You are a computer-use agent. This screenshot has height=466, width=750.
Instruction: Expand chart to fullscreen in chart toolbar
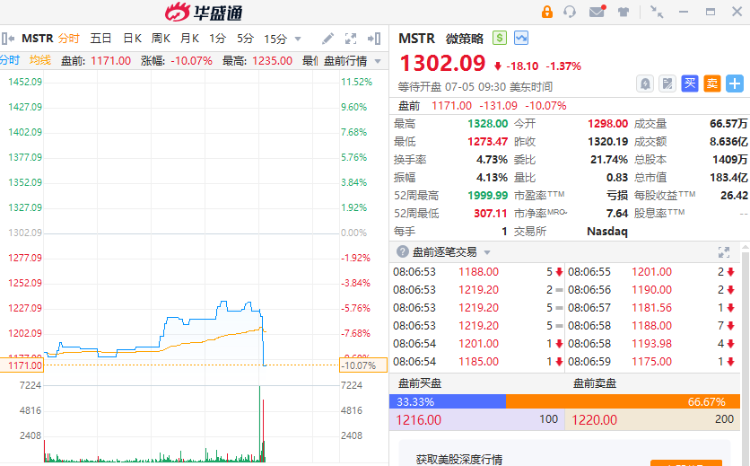351,38
